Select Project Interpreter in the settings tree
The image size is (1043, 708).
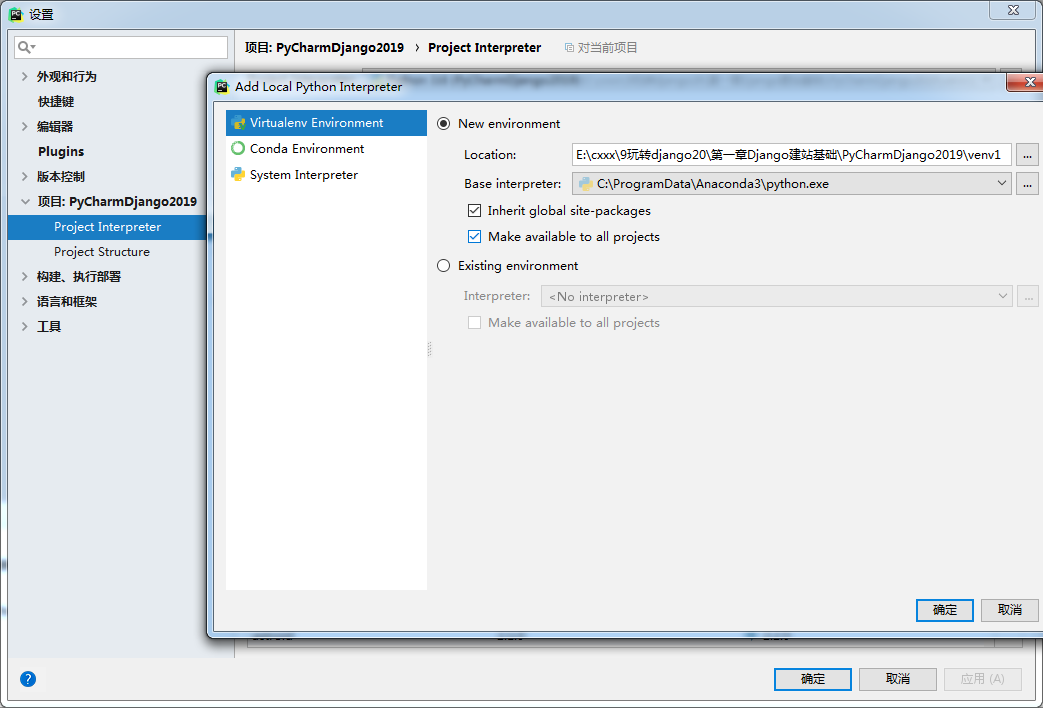coord(108,227)
